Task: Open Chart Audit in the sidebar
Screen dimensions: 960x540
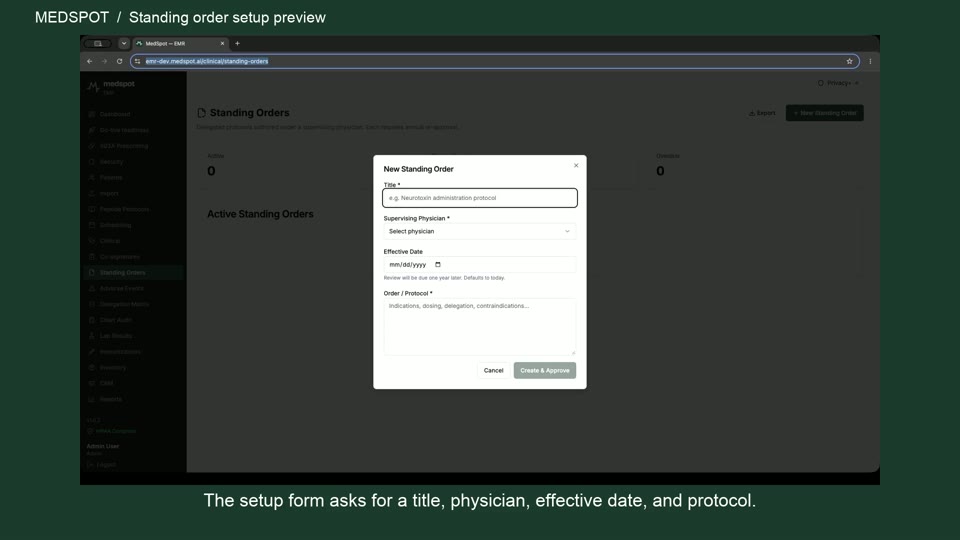Action: [116, 320]
